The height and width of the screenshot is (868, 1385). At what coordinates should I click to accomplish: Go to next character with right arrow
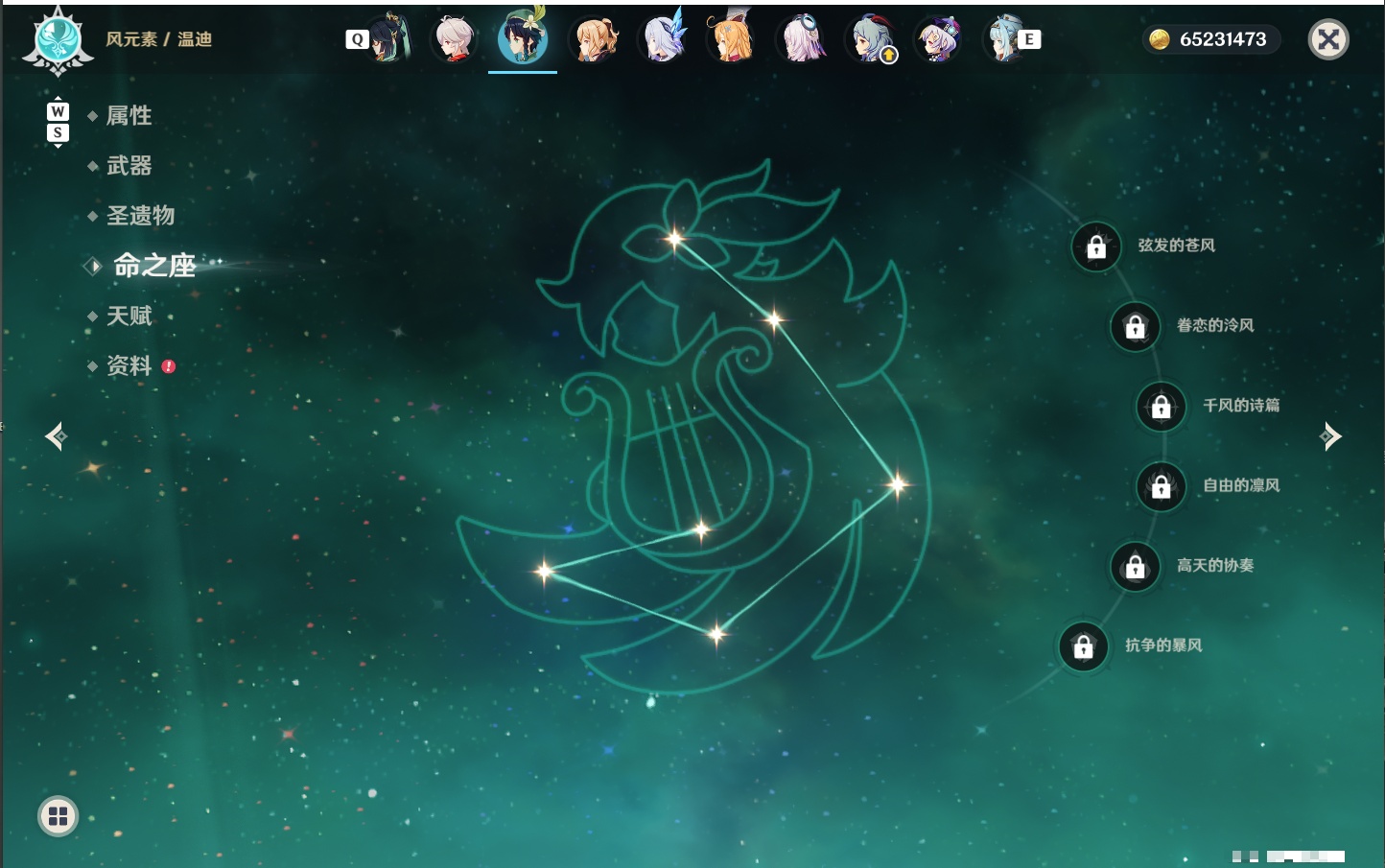pyautogui.click(x=1330, y=436)
